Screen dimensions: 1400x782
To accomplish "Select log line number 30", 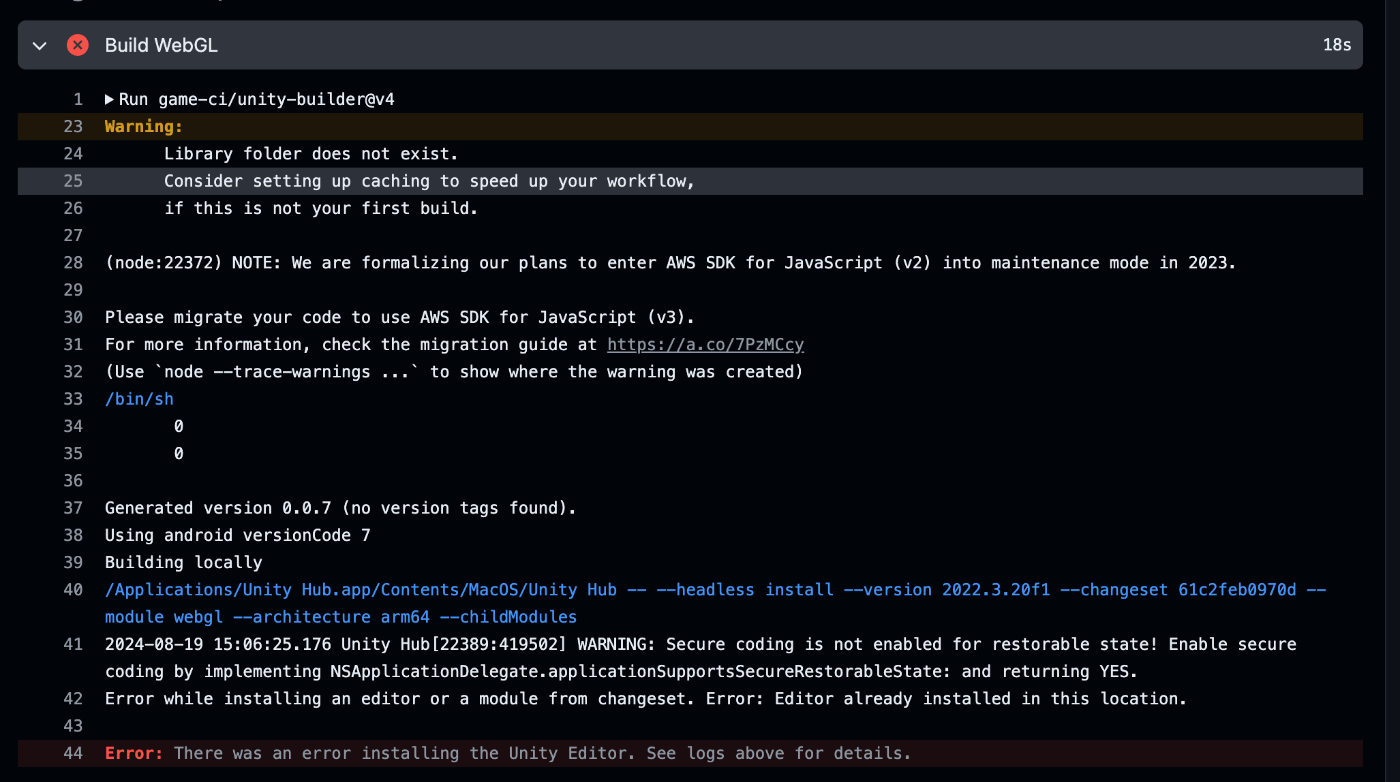I will (x=72, y=317).
